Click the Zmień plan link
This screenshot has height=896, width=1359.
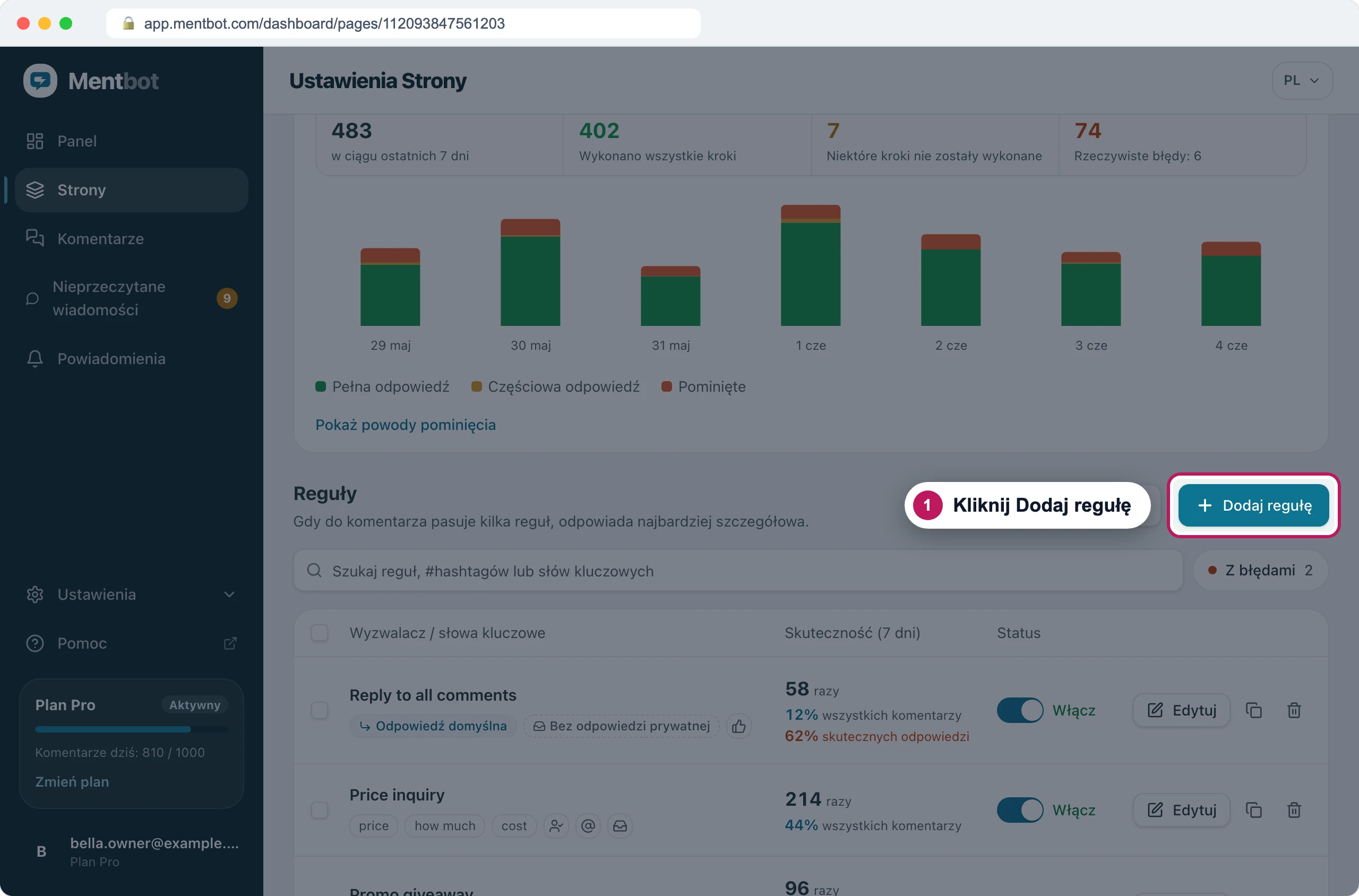[x=72, y=782]
